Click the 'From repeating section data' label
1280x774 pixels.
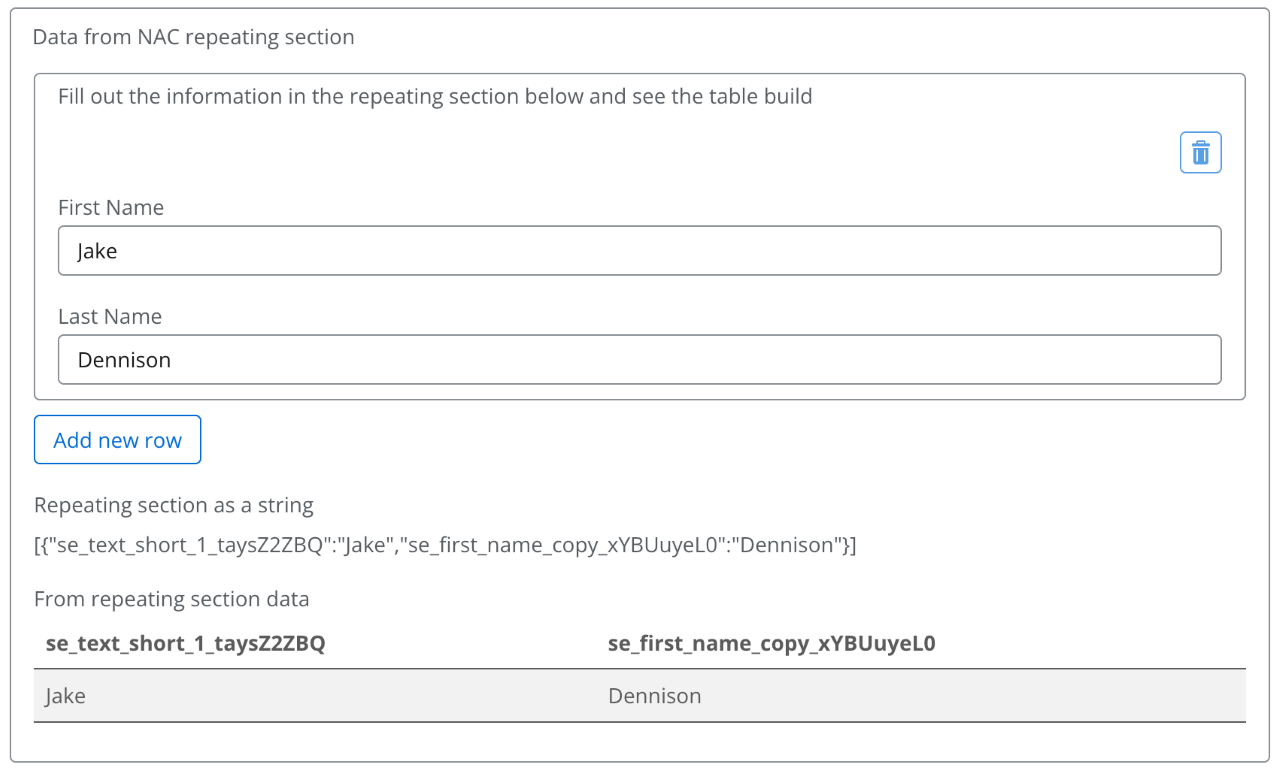(x=172, y=600)
